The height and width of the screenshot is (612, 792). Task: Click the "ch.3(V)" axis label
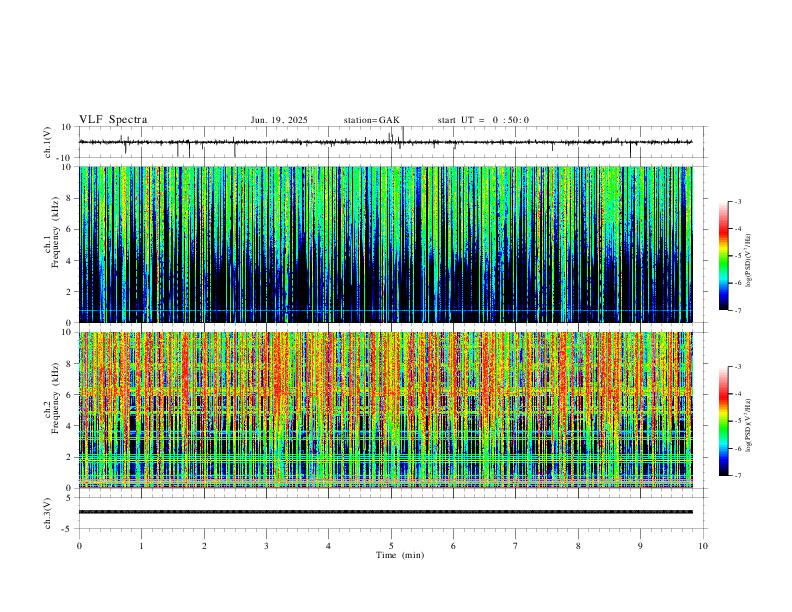point(48,513)
